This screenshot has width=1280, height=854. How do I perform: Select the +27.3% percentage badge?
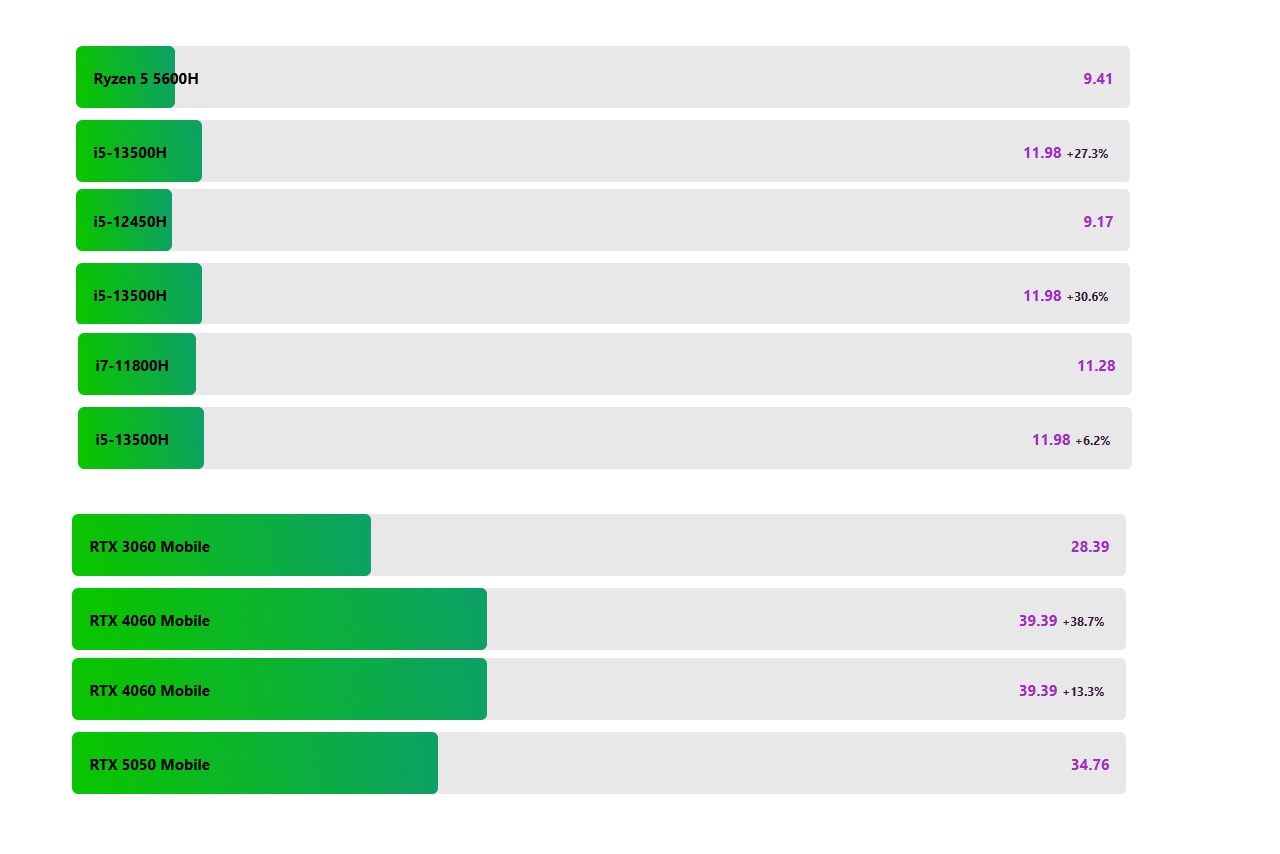point(1087,154)
